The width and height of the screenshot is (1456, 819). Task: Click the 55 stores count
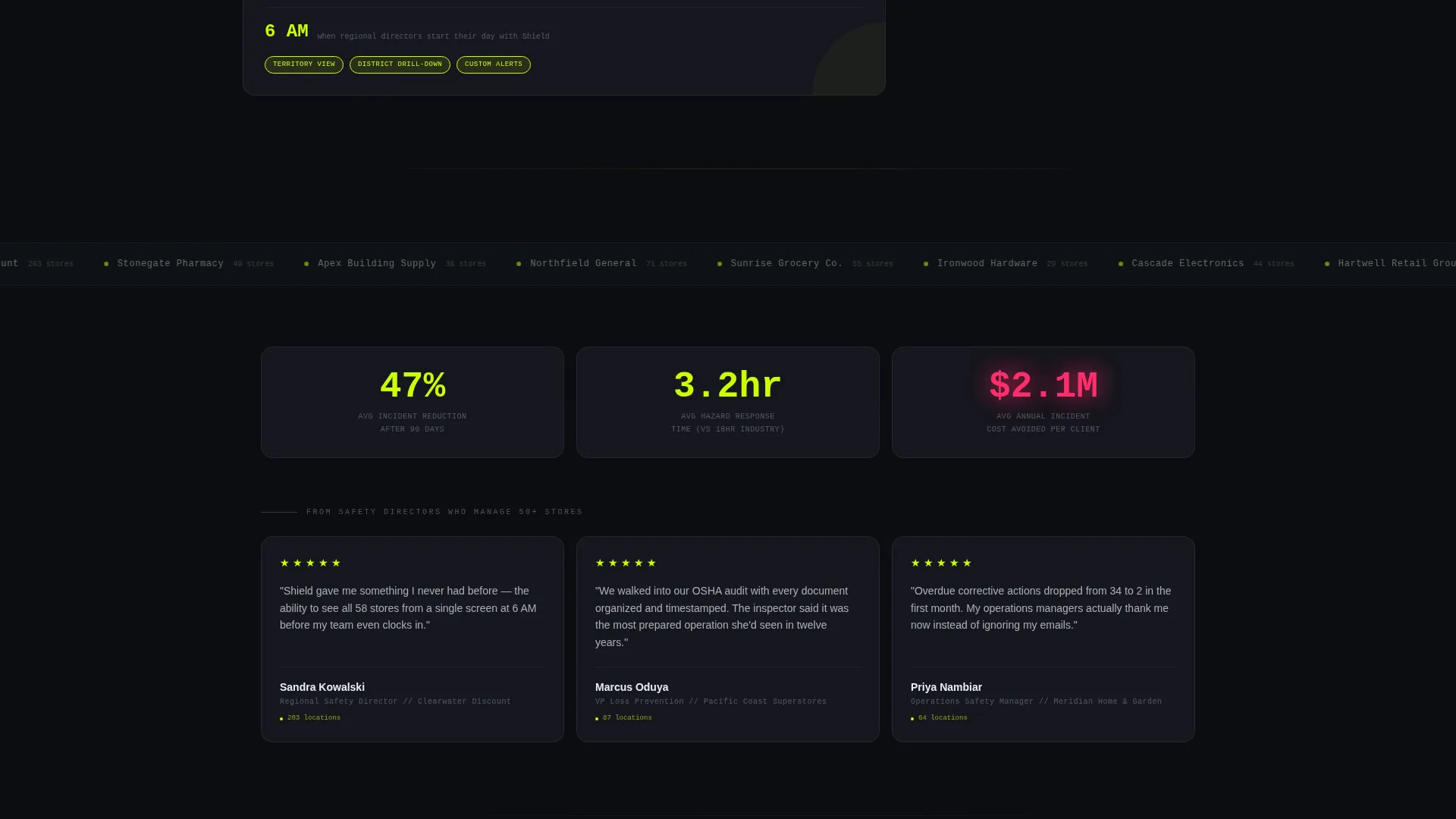(x=872, y=265)
